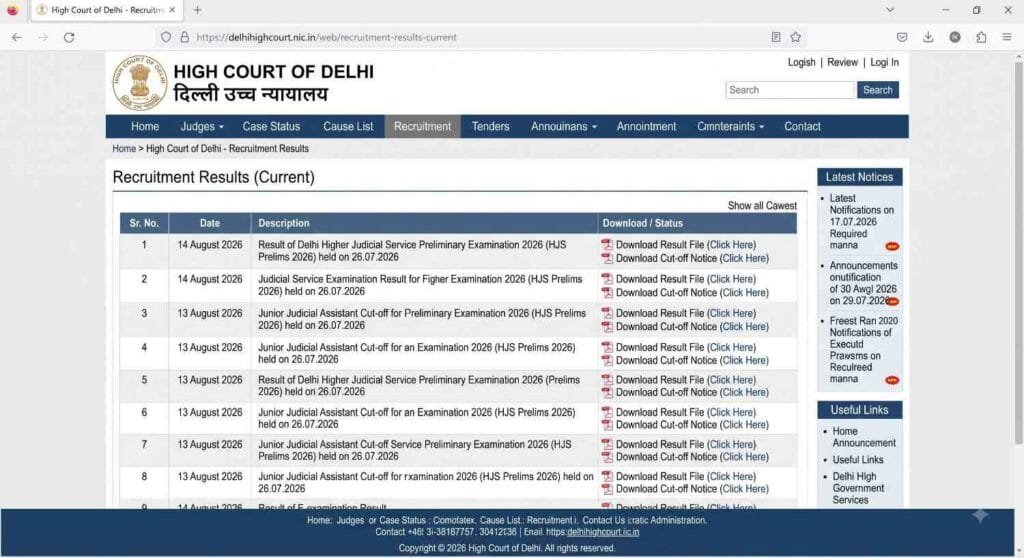Click PDF icon for row 7 Result File
Viewport: 1024px width, 558px height.
point(607,444)
